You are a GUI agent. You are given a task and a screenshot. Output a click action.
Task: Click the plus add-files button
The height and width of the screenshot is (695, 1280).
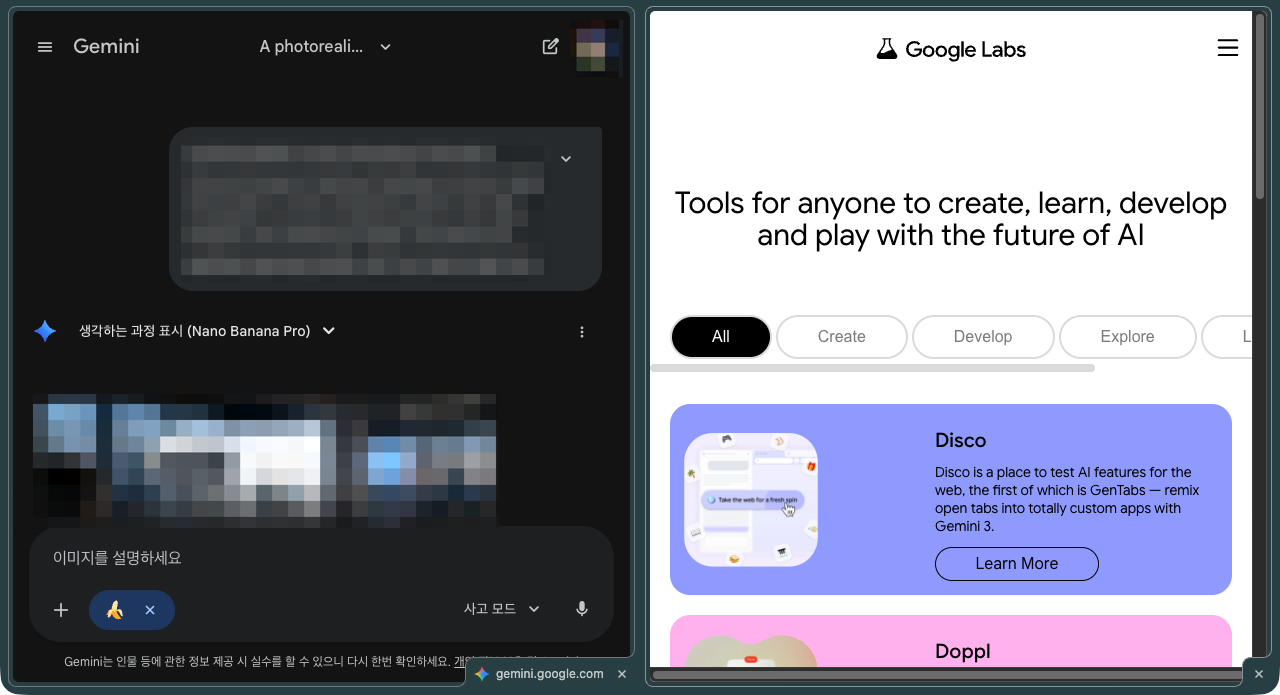click(61, 610)
